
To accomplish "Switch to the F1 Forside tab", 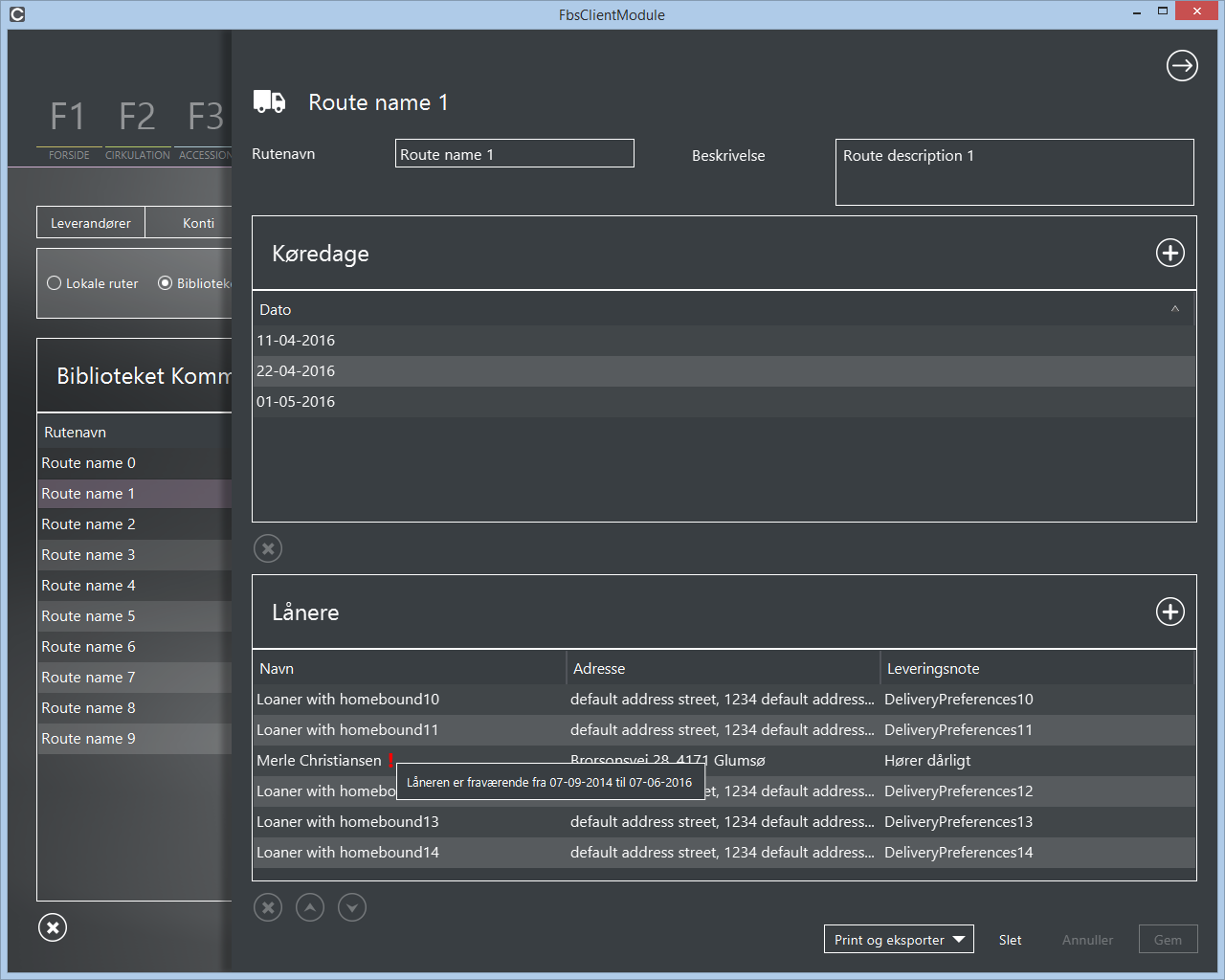I will tap(68, 130).
